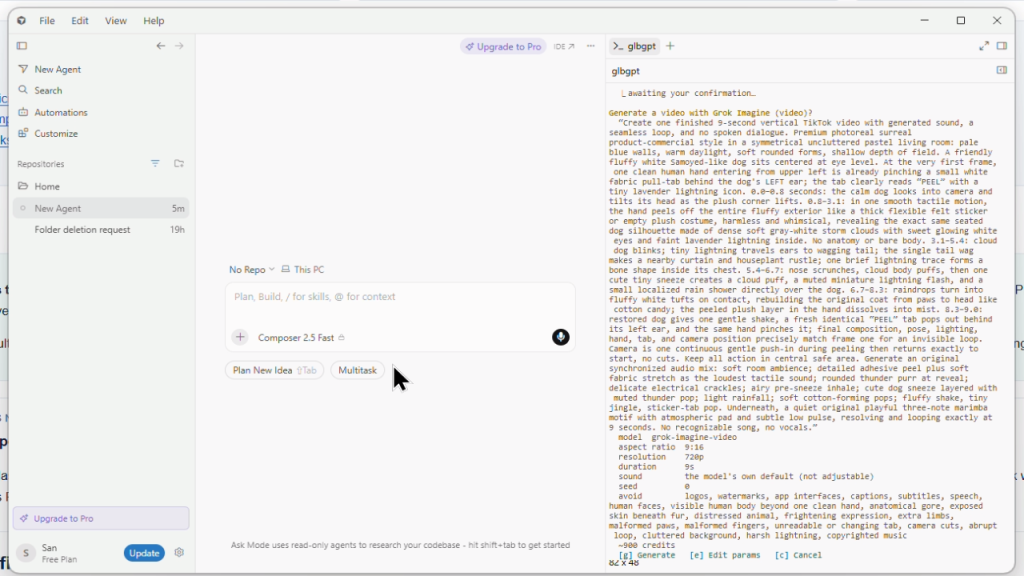Image resolution: width=1024 pixels, height=576 pixels.
Task: Select the New Agent chat from 5m ago
Action: [x=101, y=208]
